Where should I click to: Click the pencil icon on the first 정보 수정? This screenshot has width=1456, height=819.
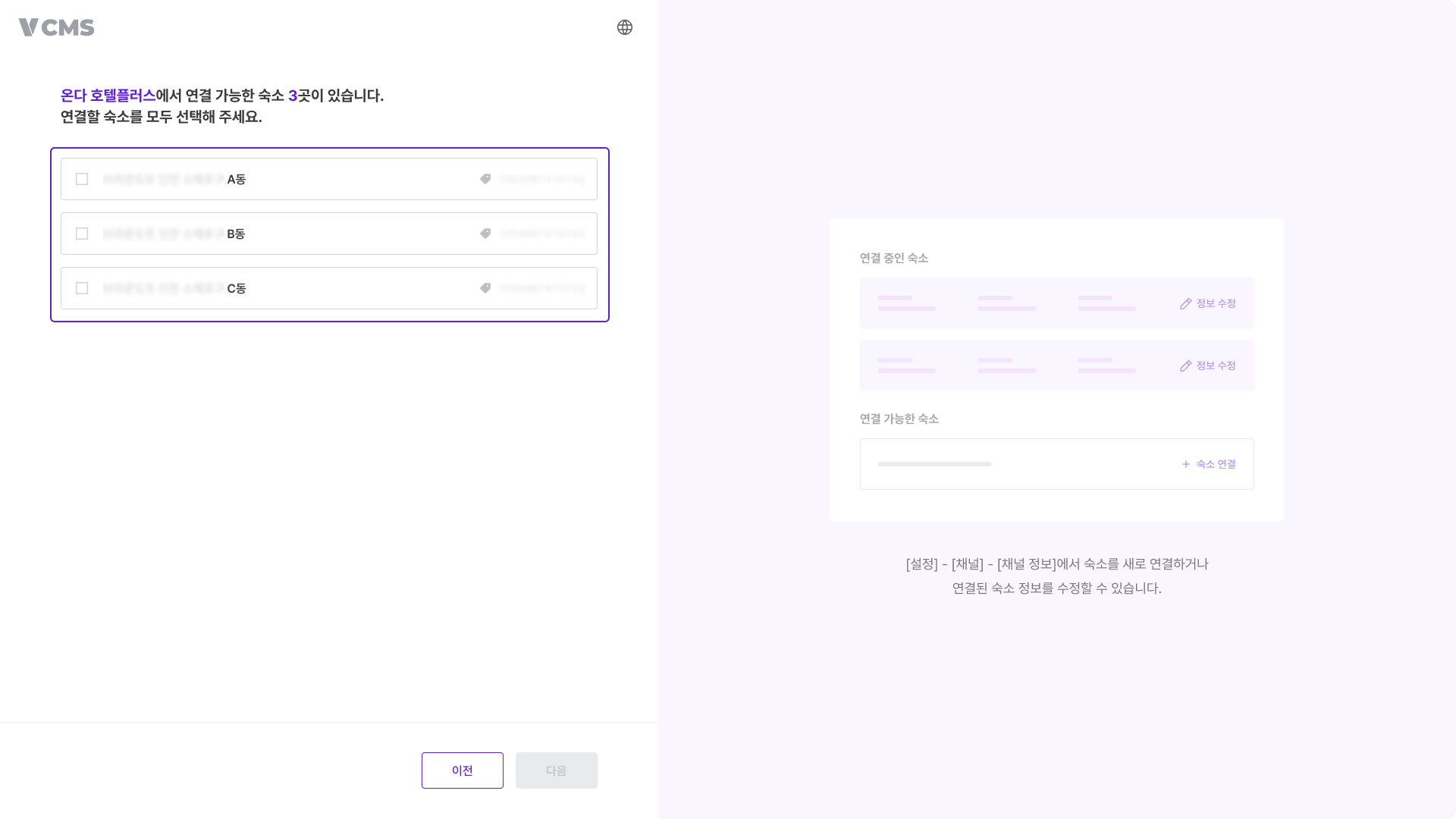coord(1185,303)
